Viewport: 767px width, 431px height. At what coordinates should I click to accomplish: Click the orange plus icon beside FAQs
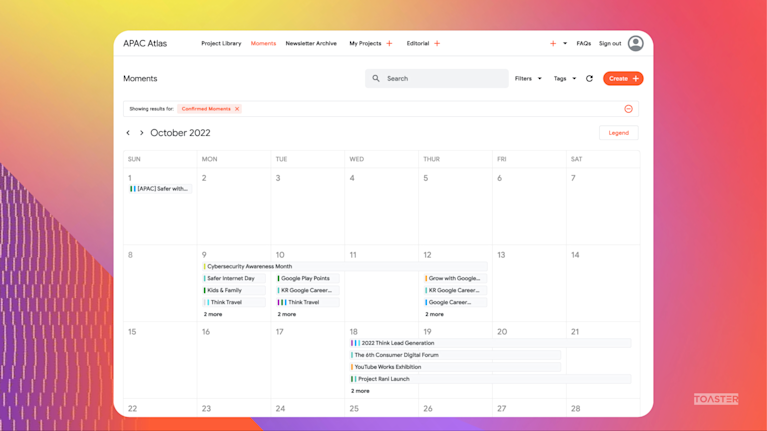(x=553, y=44)
